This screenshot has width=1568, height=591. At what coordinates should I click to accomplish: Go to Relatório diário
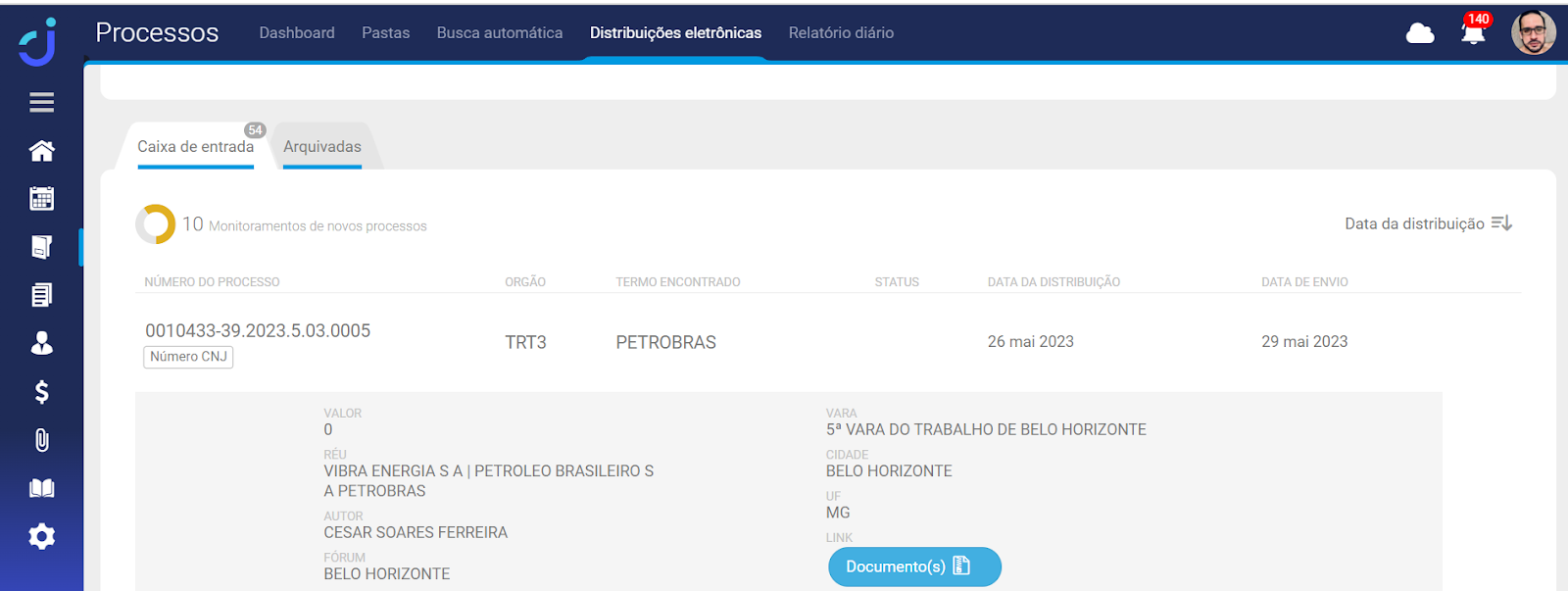tap(841, 33)
